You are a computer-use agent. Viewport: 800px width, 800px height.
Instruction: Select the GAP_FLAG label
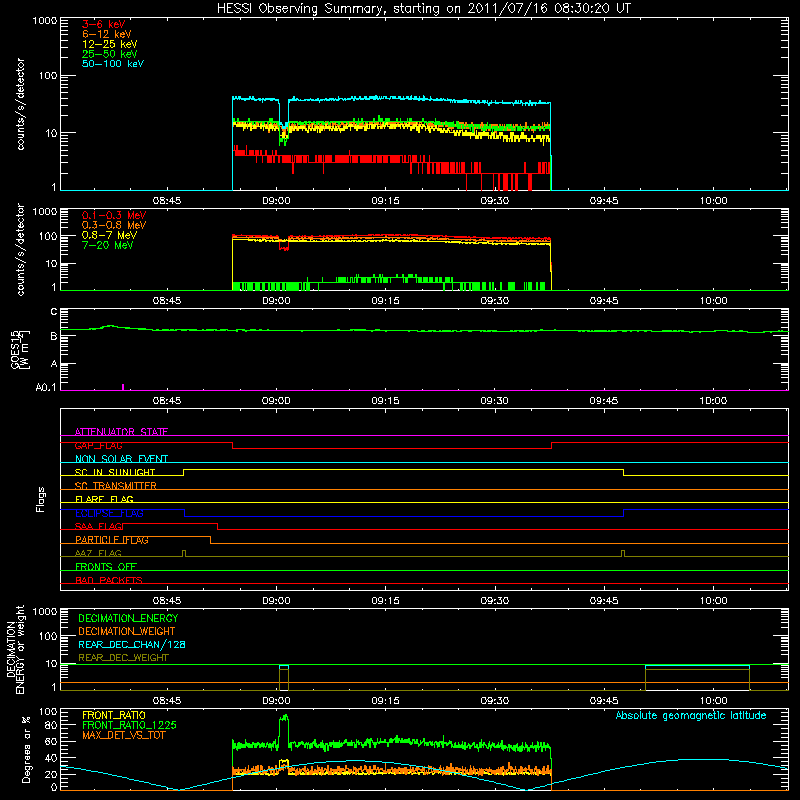click(x=98, y=445)
